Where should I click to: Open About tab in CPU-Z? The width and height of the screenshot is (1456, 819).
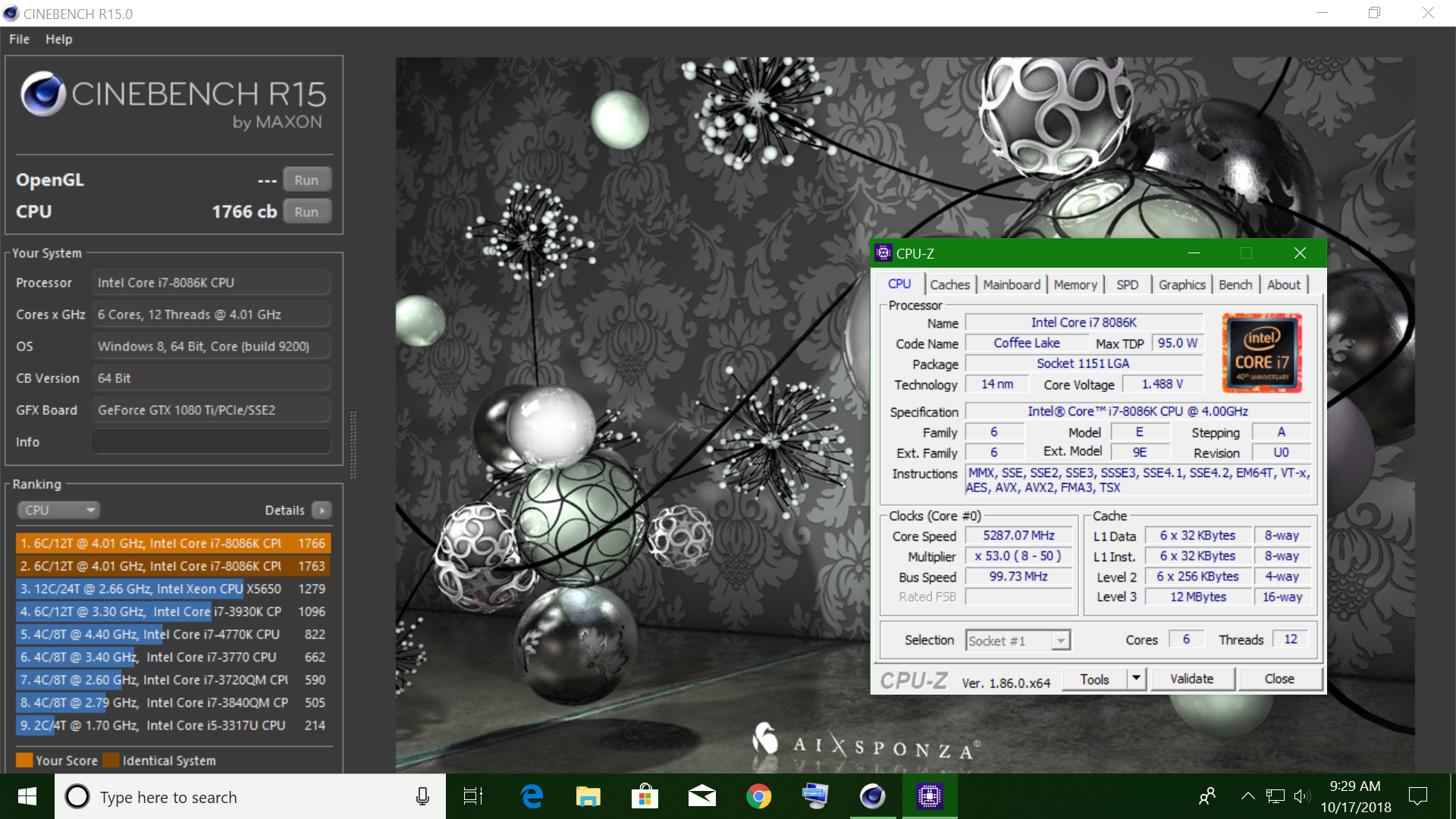point(1284,284)
